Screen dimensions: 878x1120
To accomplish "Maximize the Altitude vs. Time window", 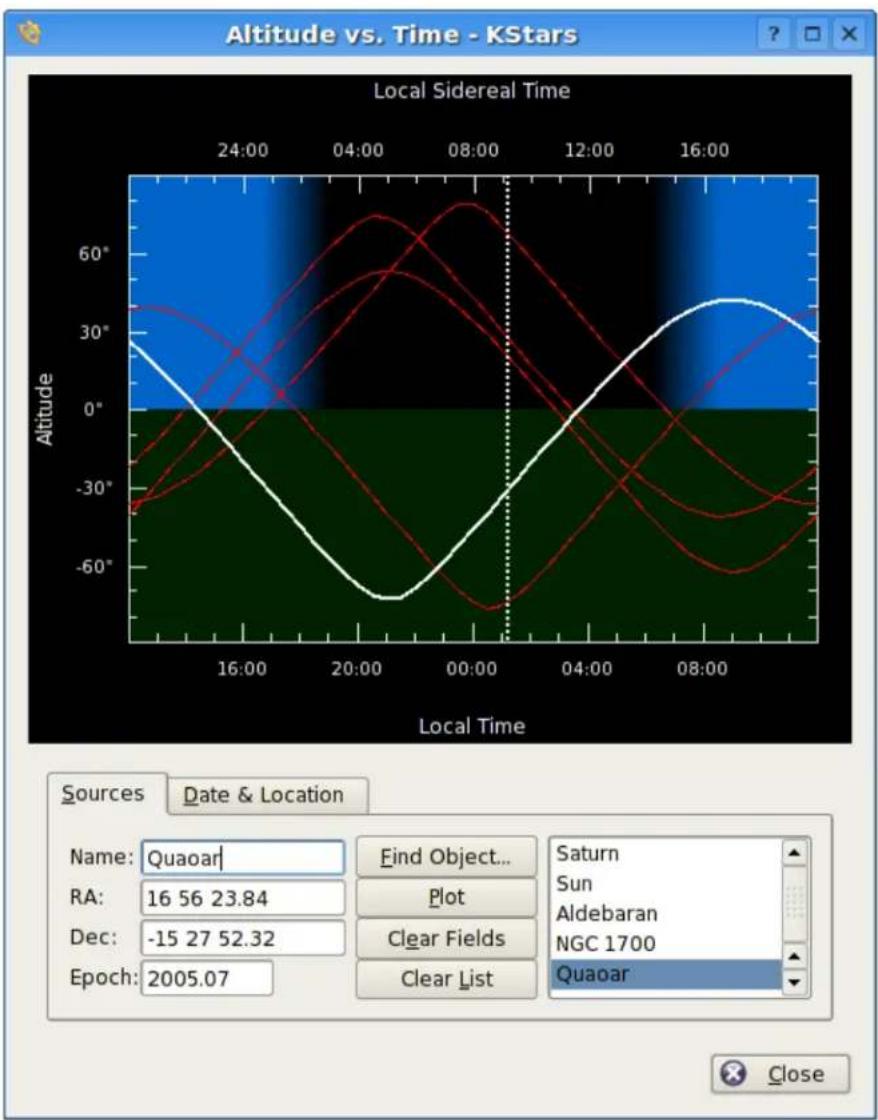I will coord(812,34).
